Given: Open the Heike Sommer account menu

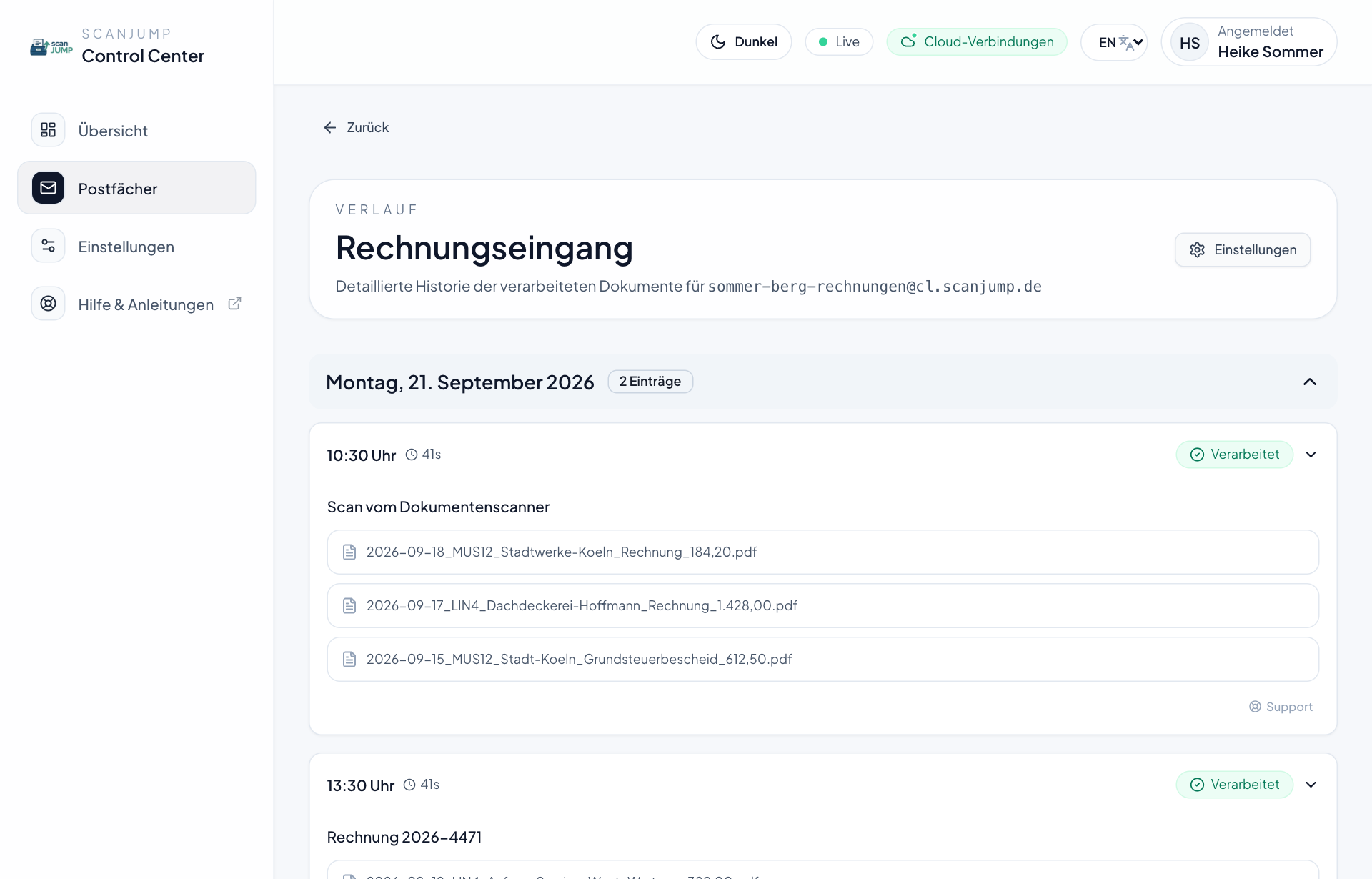Looking at the screenshot, I should pos(1249,42).
